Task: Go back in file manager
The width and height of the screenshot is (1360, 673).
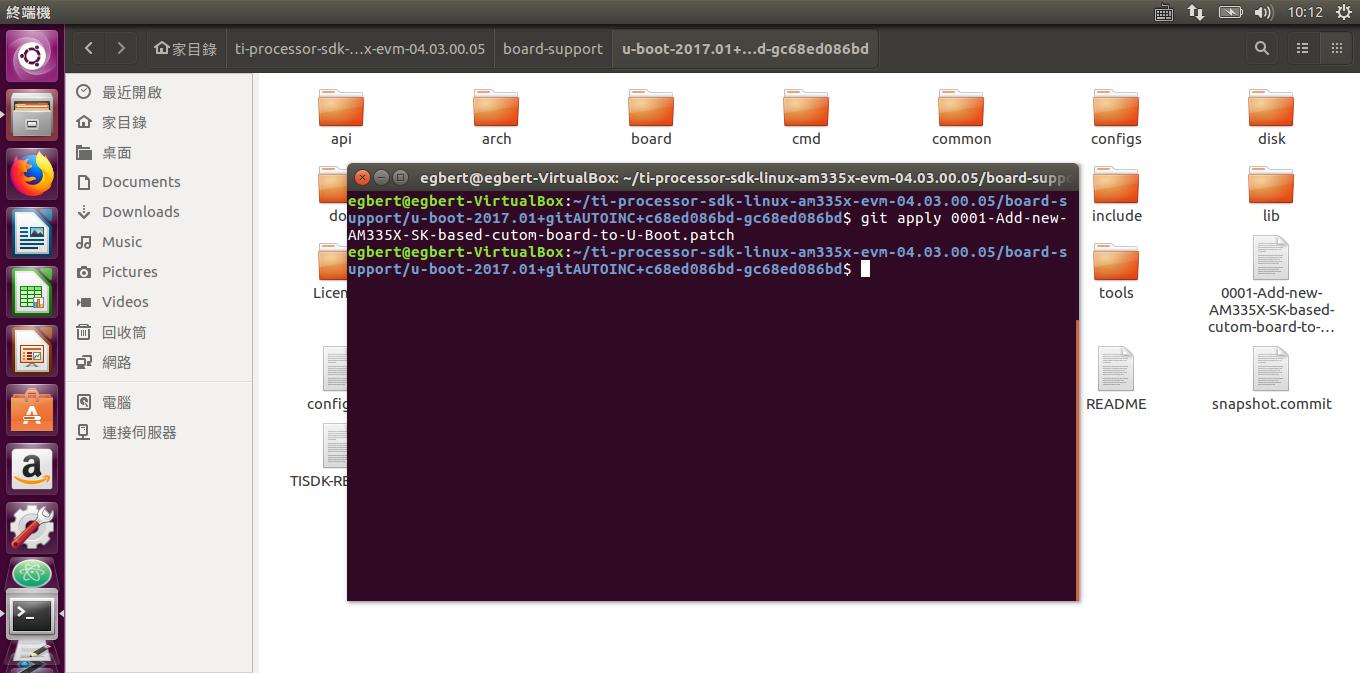Action: (x=89, y=48)
